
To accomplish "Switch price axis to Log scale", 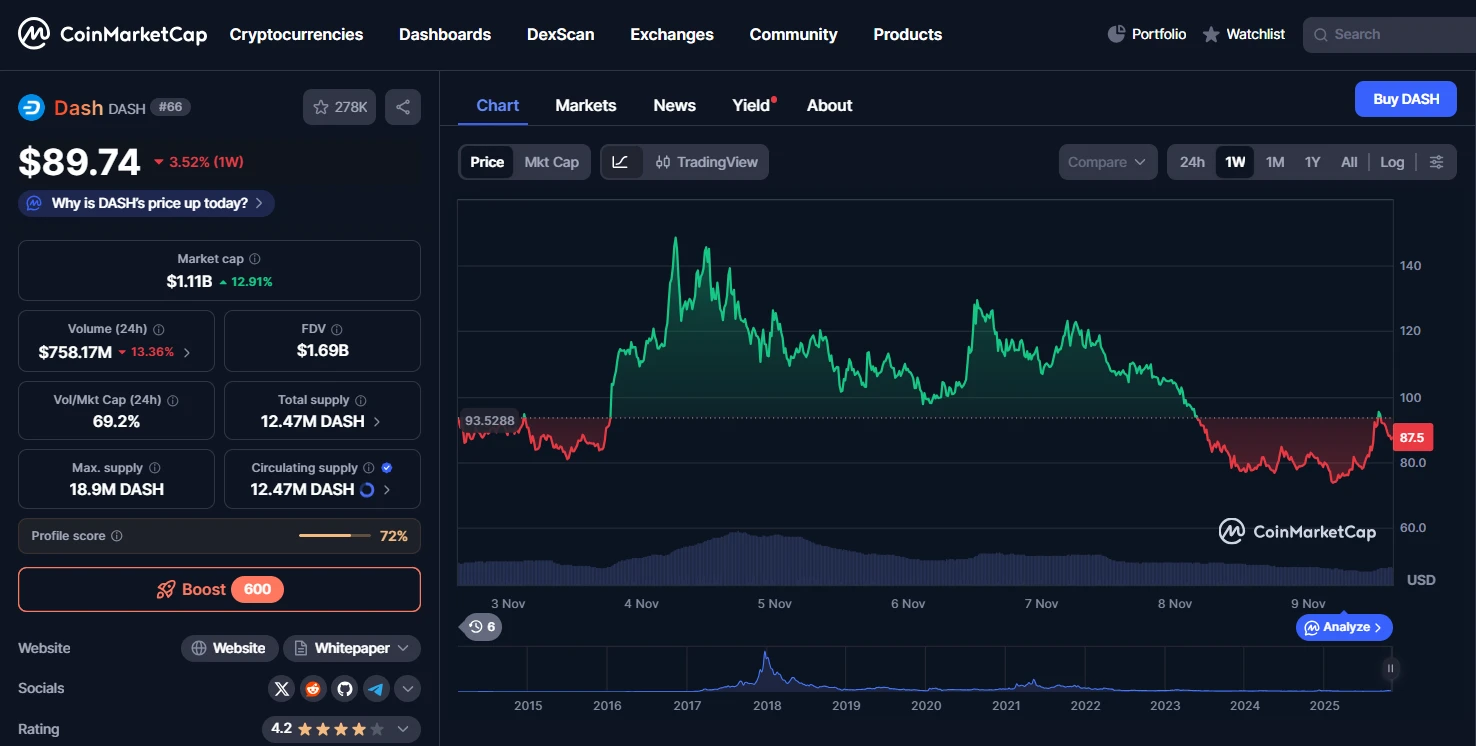I will pyautogui.click(x=1392, y=161).
